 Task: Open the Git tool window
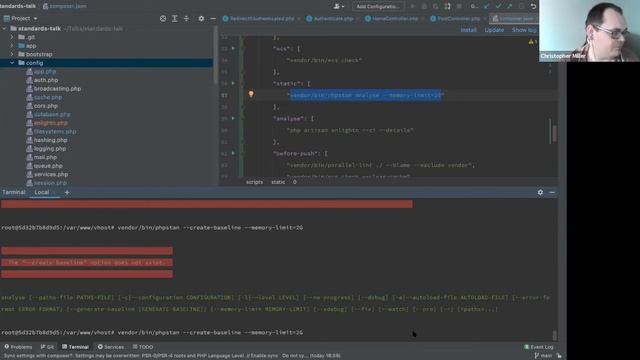[x=47, y=347]
